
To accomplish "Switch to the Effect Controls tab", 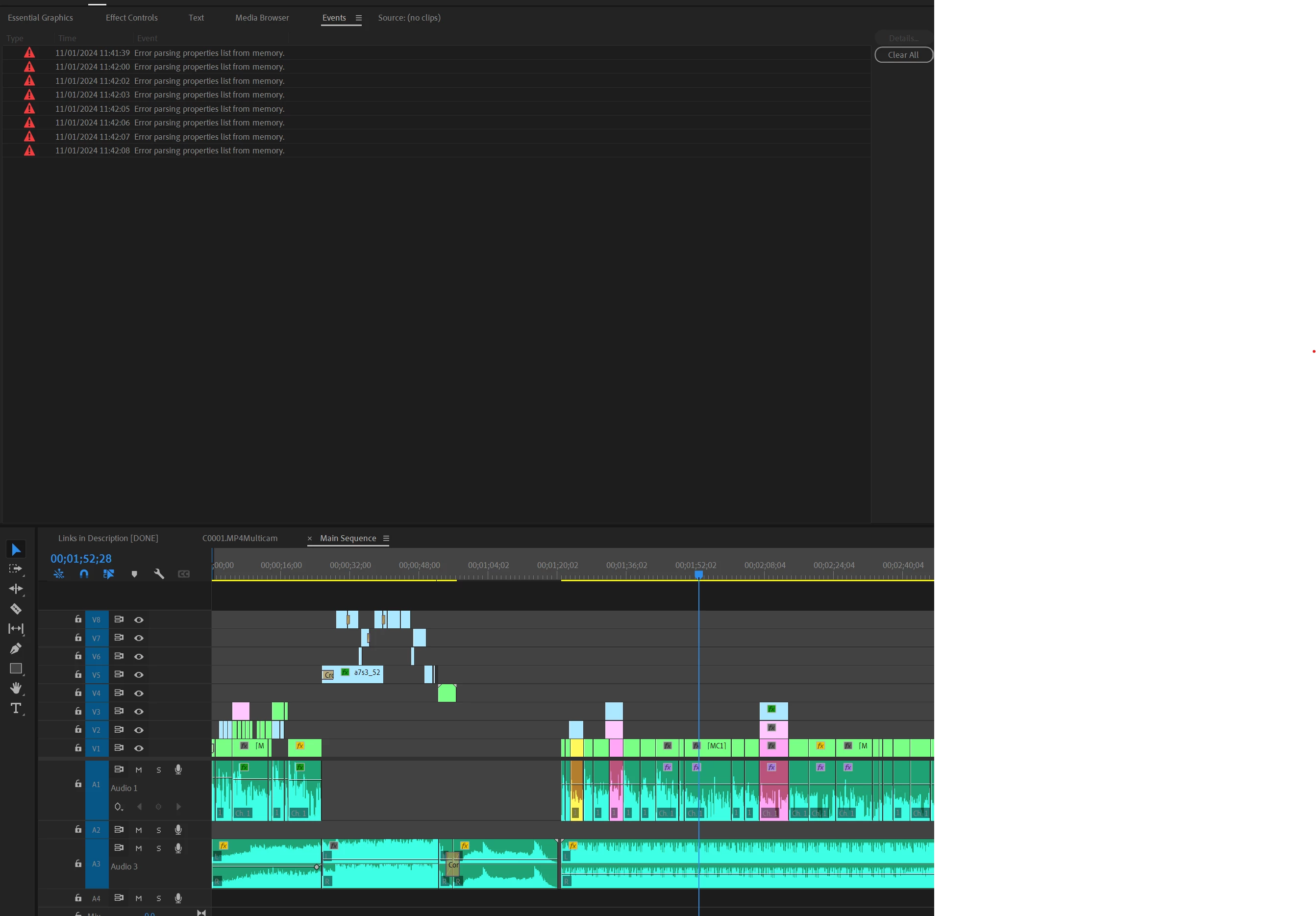I will (131, 18).
